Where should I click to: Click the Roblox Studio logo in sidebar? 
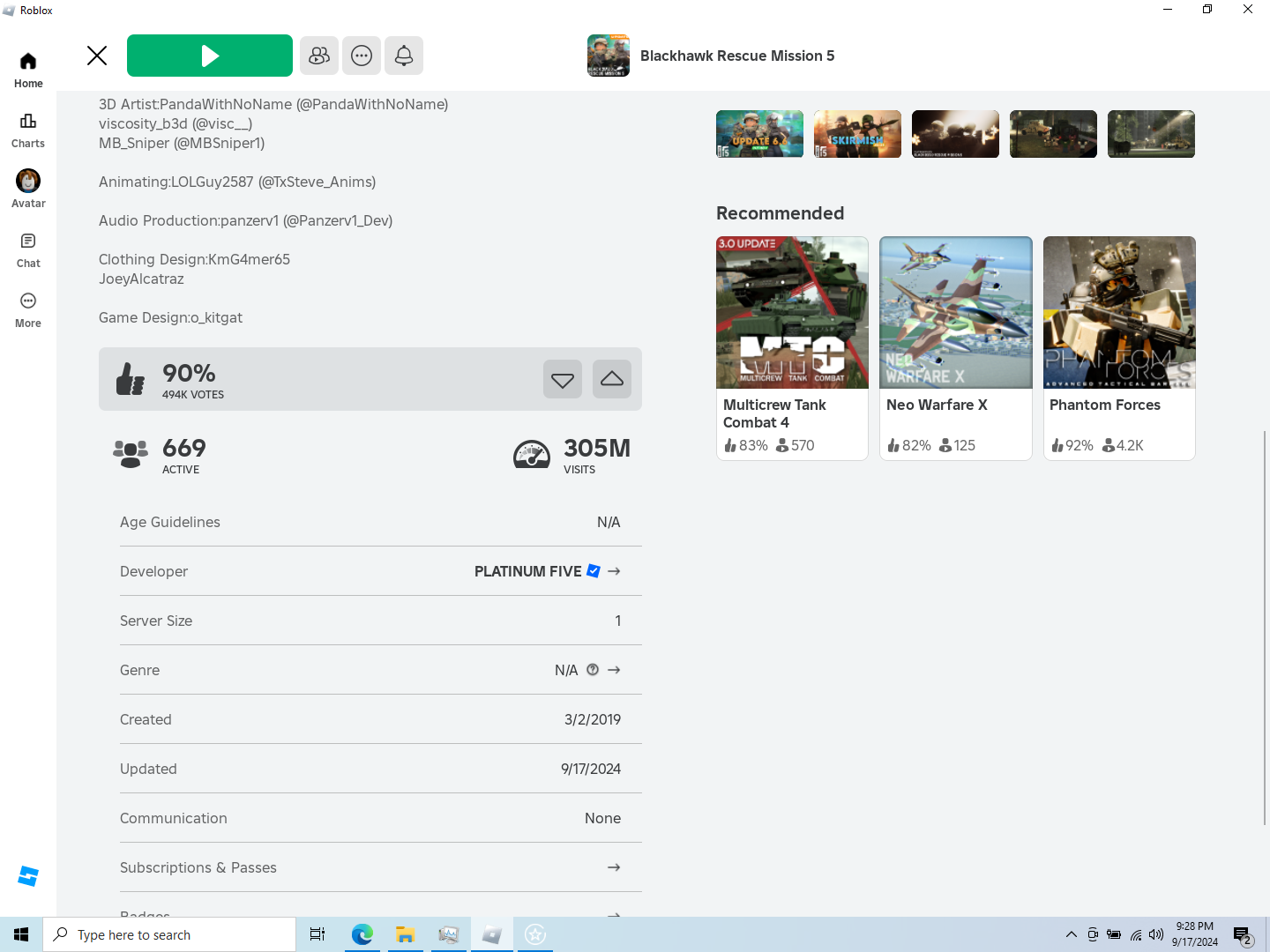click(x=28, y=876)
